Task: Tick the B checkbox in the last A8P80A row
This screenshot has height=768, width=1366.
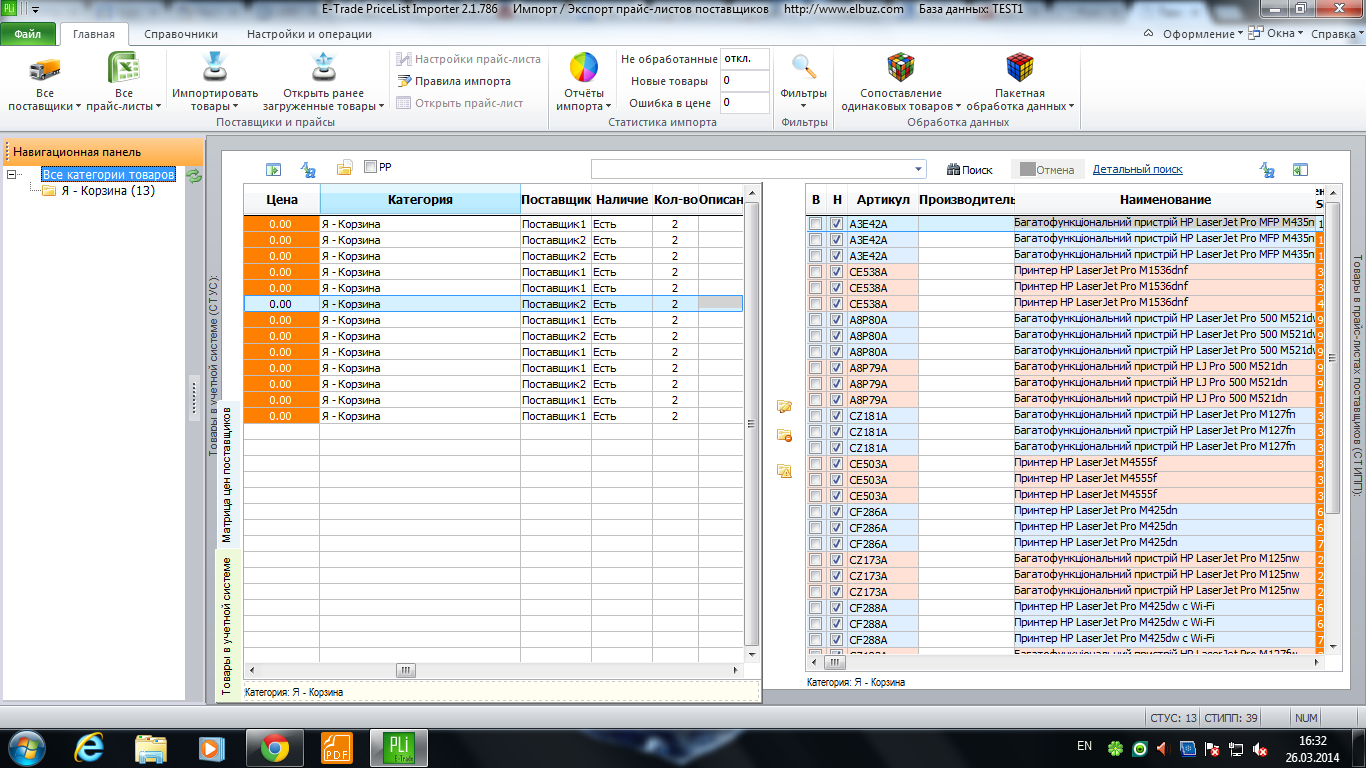Action: (816, 352)
